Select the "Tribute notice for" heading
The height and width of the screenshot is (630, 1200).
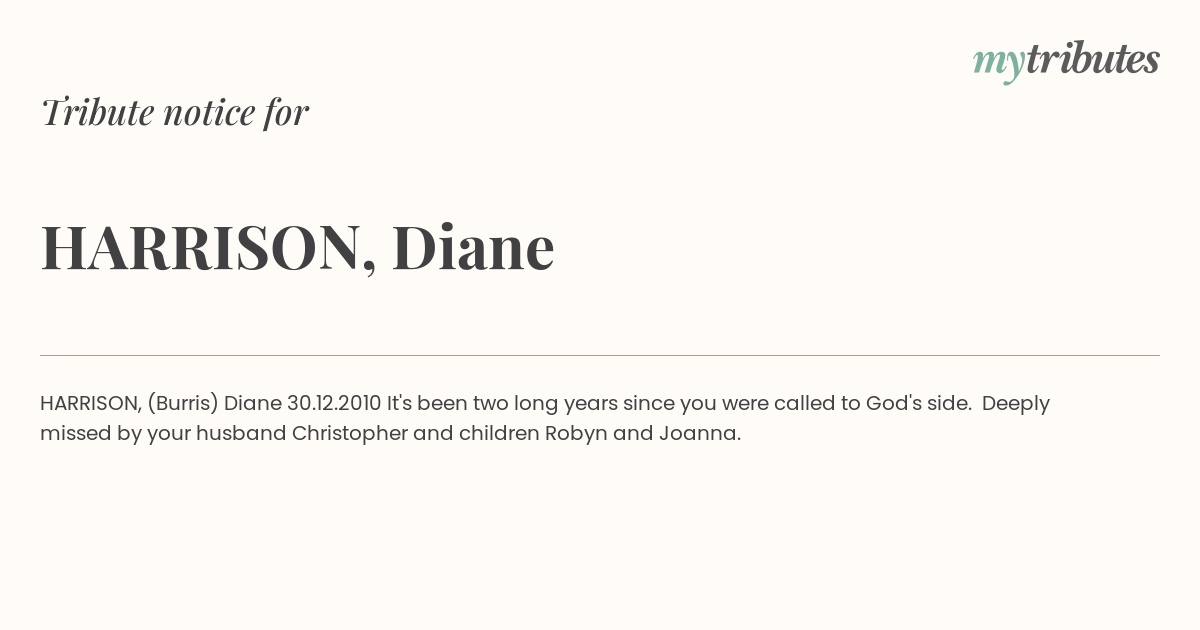click(x=175, y=112)
